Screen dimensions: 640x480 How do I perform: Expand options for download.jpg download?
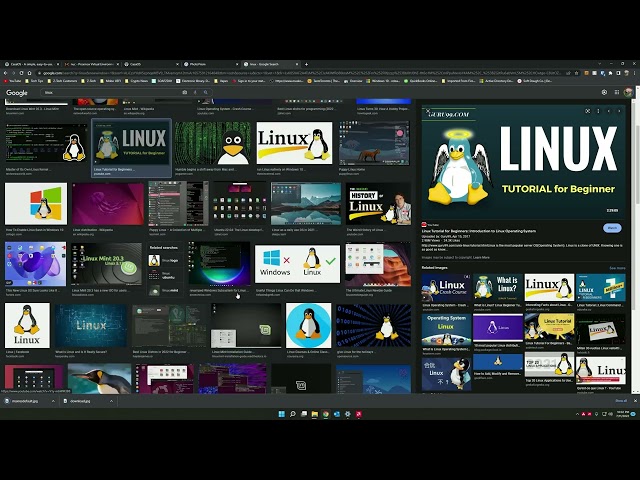pyautogui.click(x=111, y=401)
